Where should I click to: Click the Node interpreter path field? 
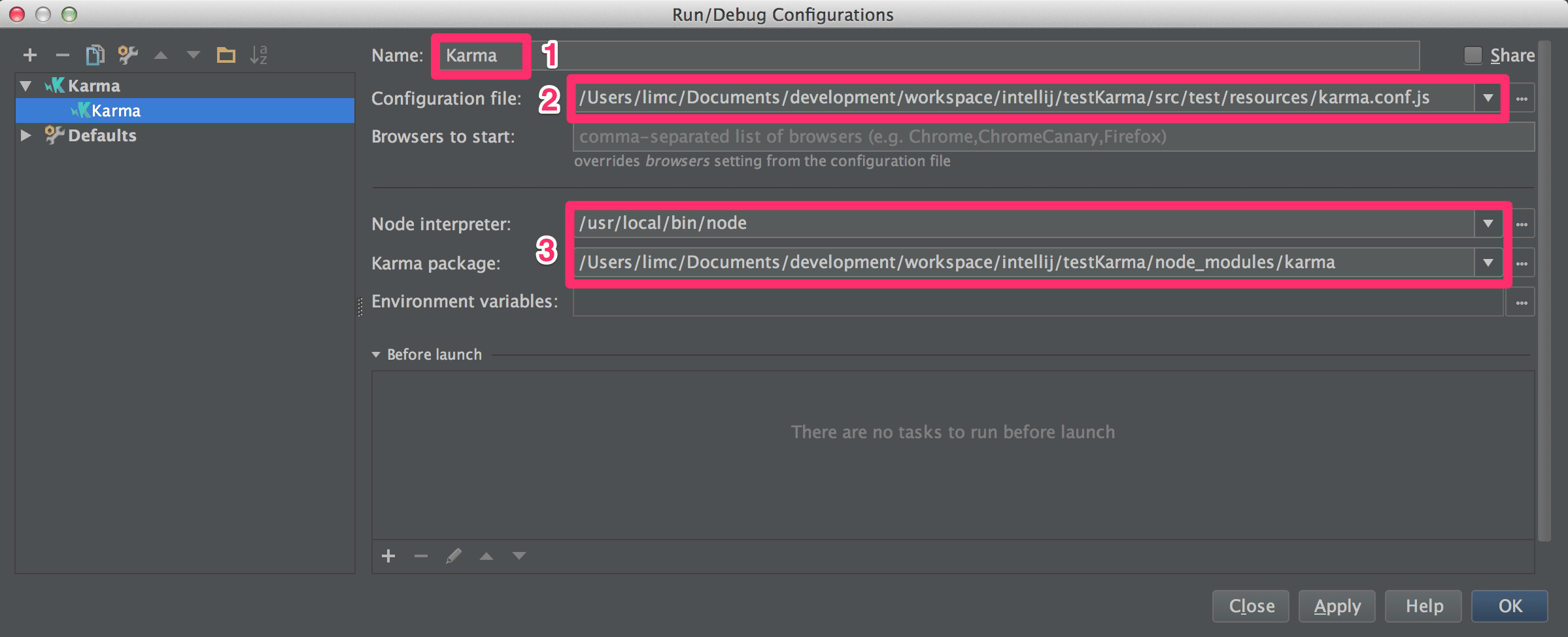coord(1025,224)
